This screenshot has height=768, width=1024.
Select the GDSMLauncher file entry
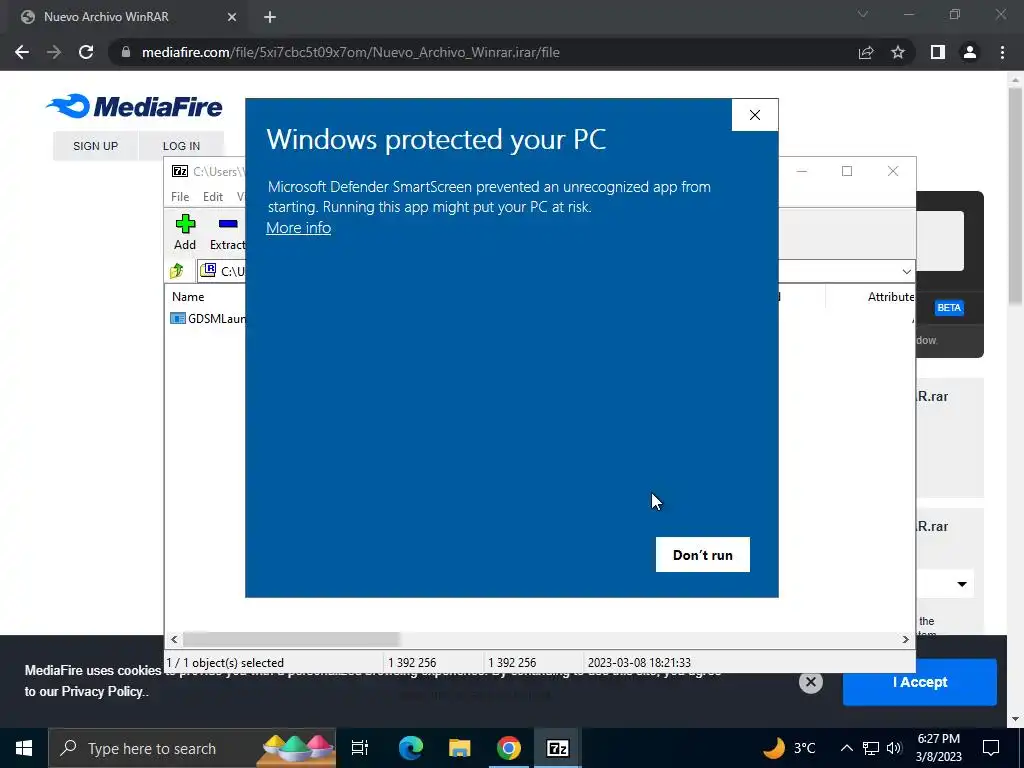click(x=208, y=319)
